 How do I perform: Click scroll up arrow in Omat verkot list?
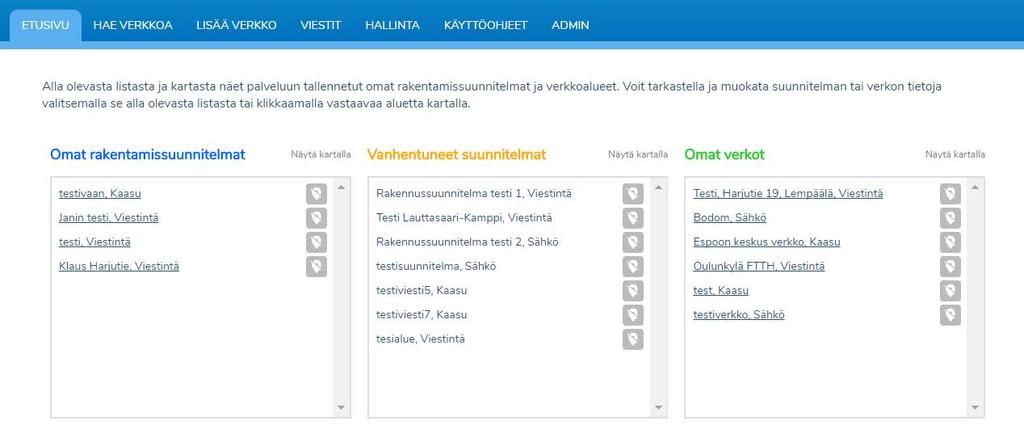975,188
